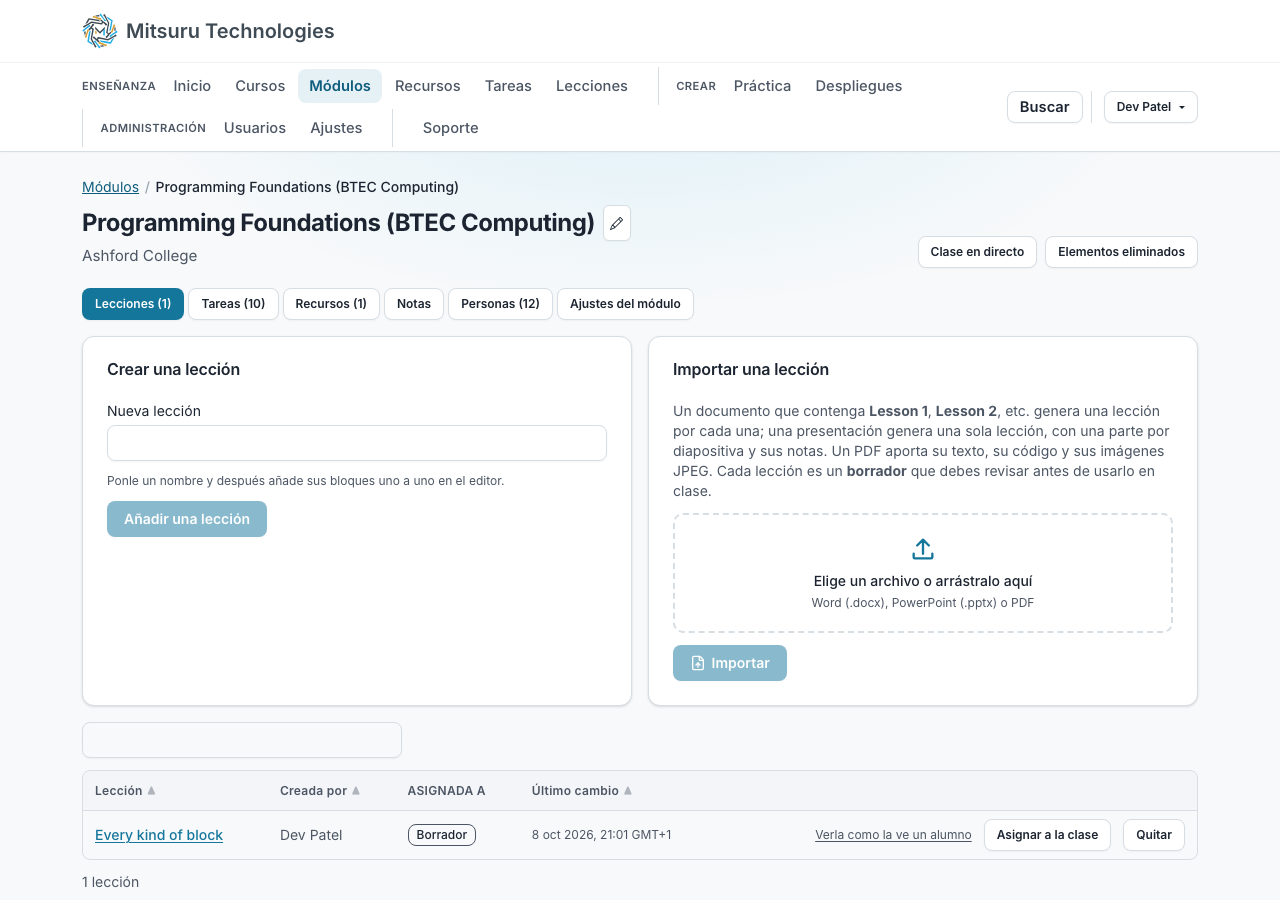Viewport: 1280px width, 900px height.
Task: Open Usuarios under Administración
Action: click(x=255, y=128)
